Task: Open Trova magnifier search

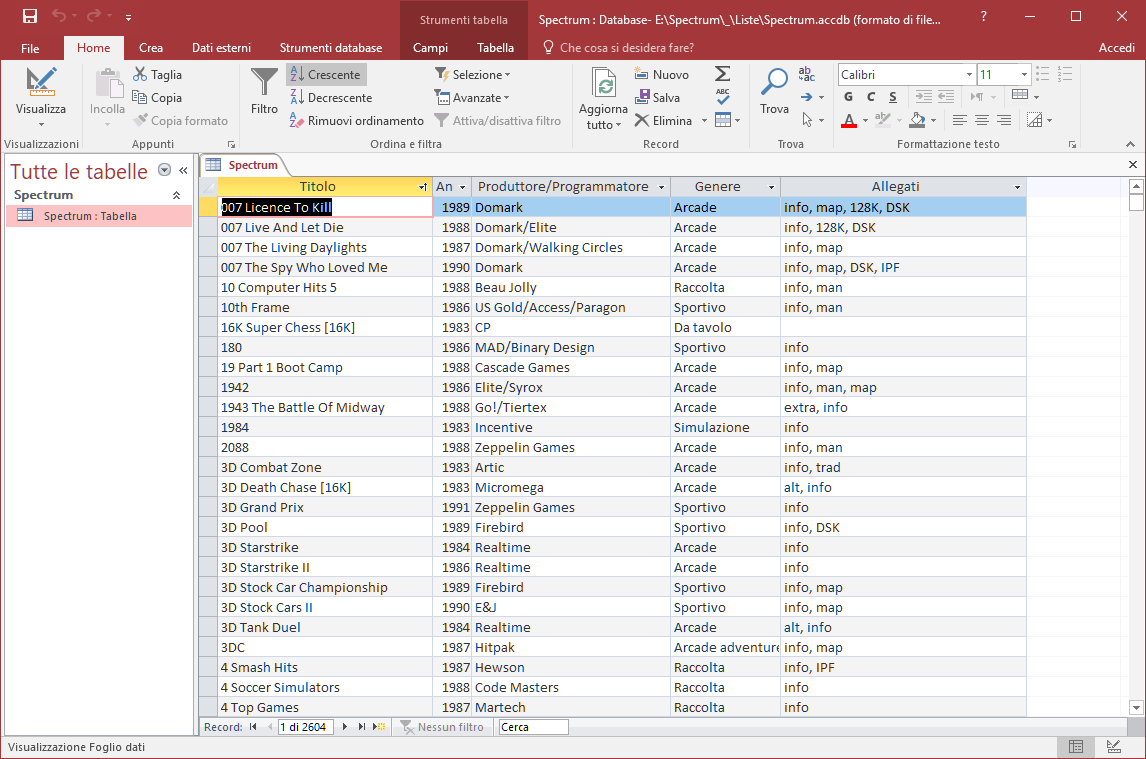Action: coord(774,91)
